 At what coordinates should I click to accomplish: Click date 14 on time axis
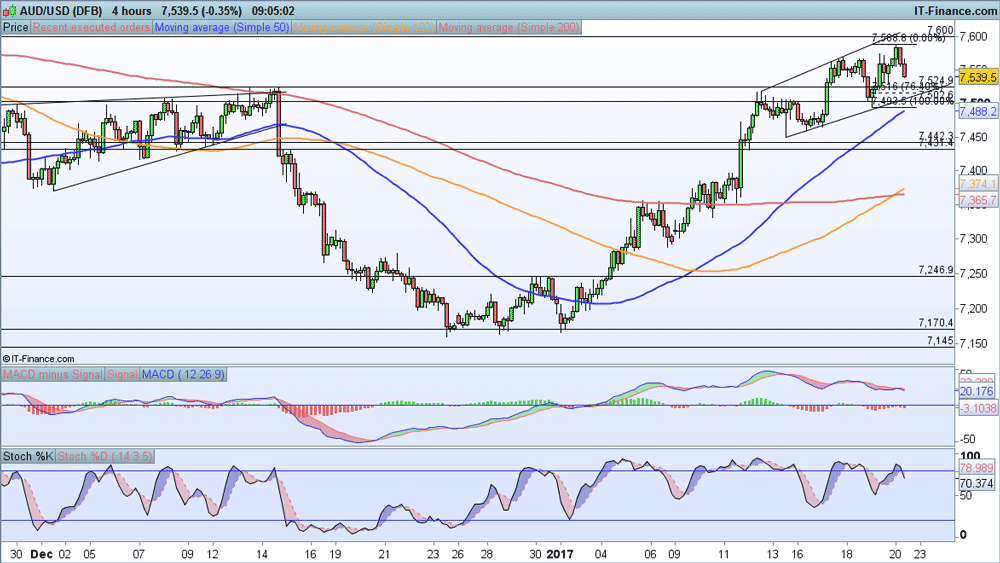(261, 554)
